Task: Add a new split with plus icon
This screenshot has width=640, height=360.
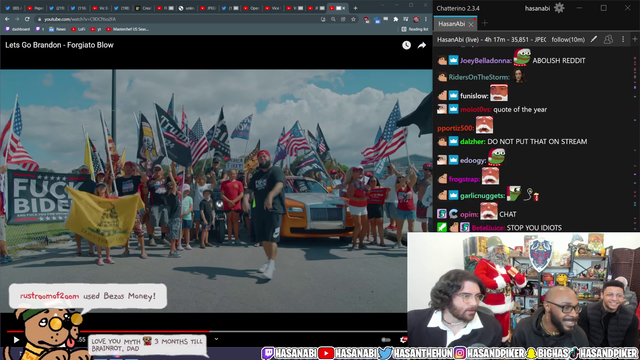Action: point(635,39)
